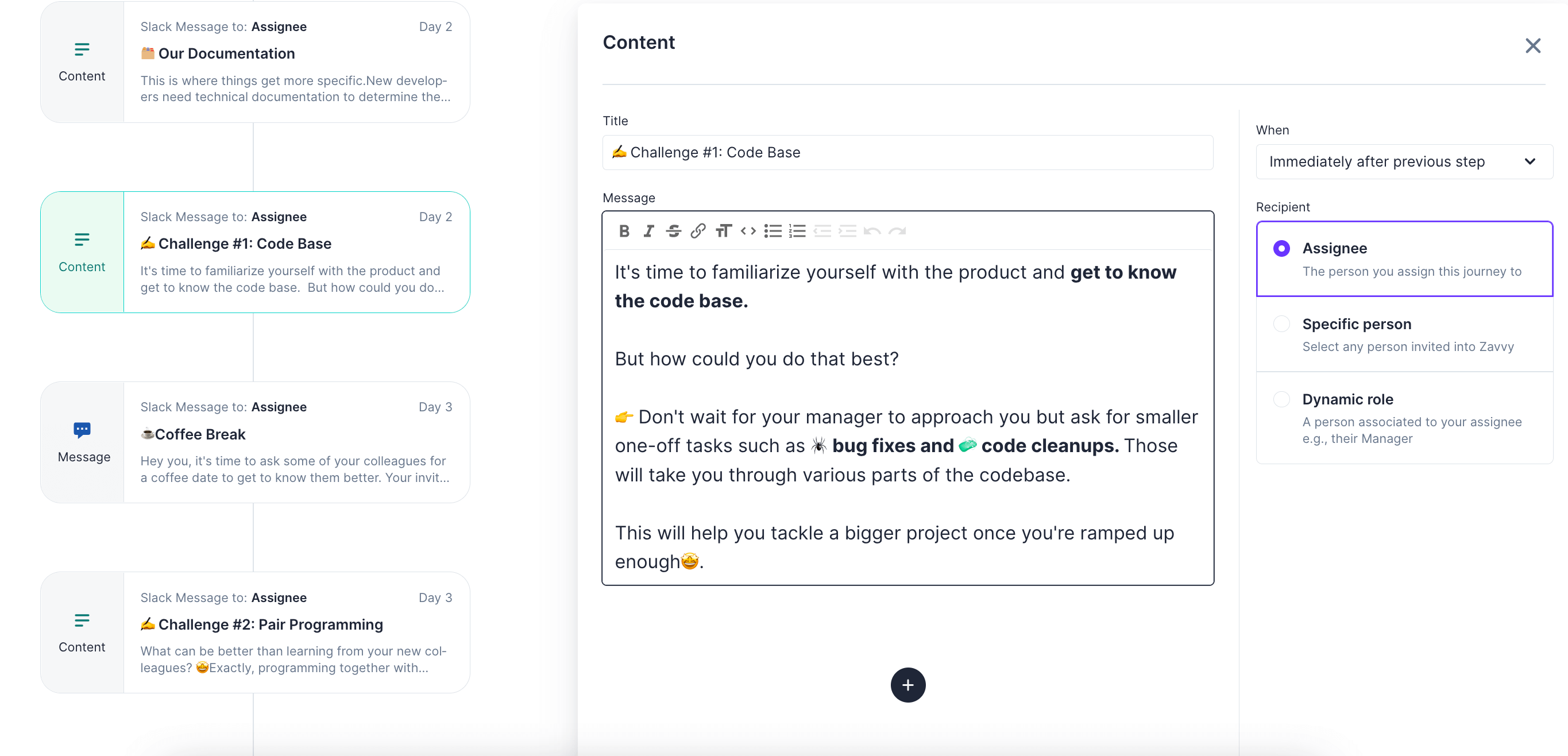The height and width of the screenshot is (756, 1568).
Task: Apply italic formatting to message text
Action: tap(649, 232)
